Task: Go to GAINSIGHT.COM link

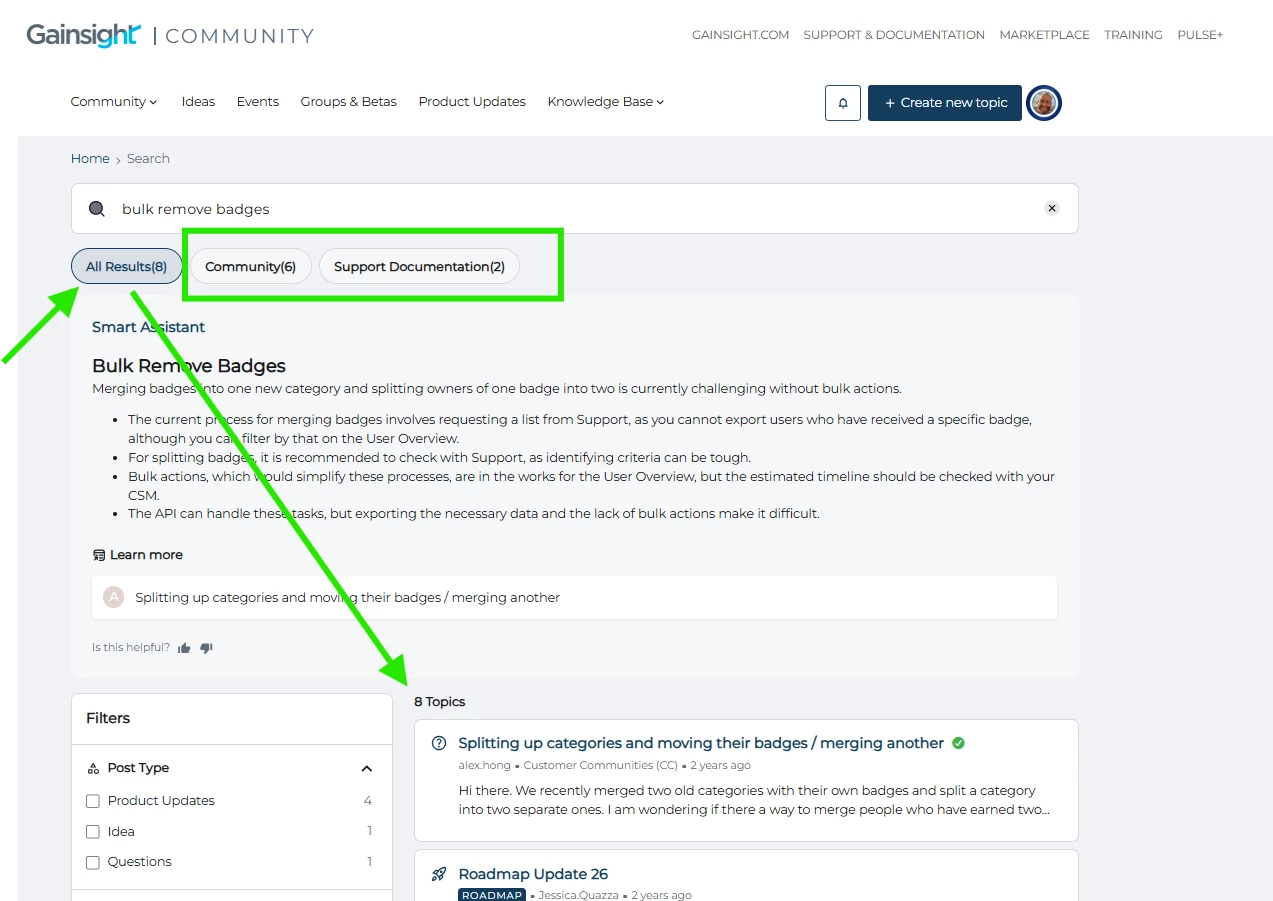Action: [x=740, y=35]
